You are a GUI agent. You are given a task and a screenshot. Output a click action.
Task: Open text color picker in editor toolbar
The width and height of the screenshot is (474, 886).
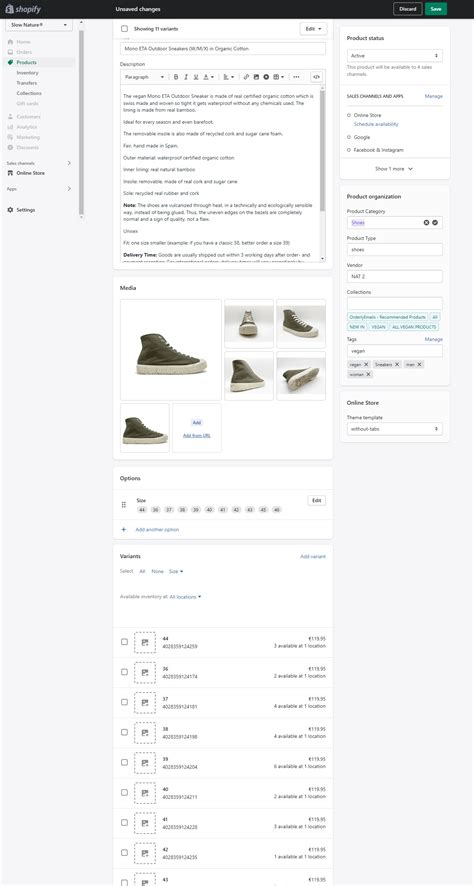(x=208, y=77)
